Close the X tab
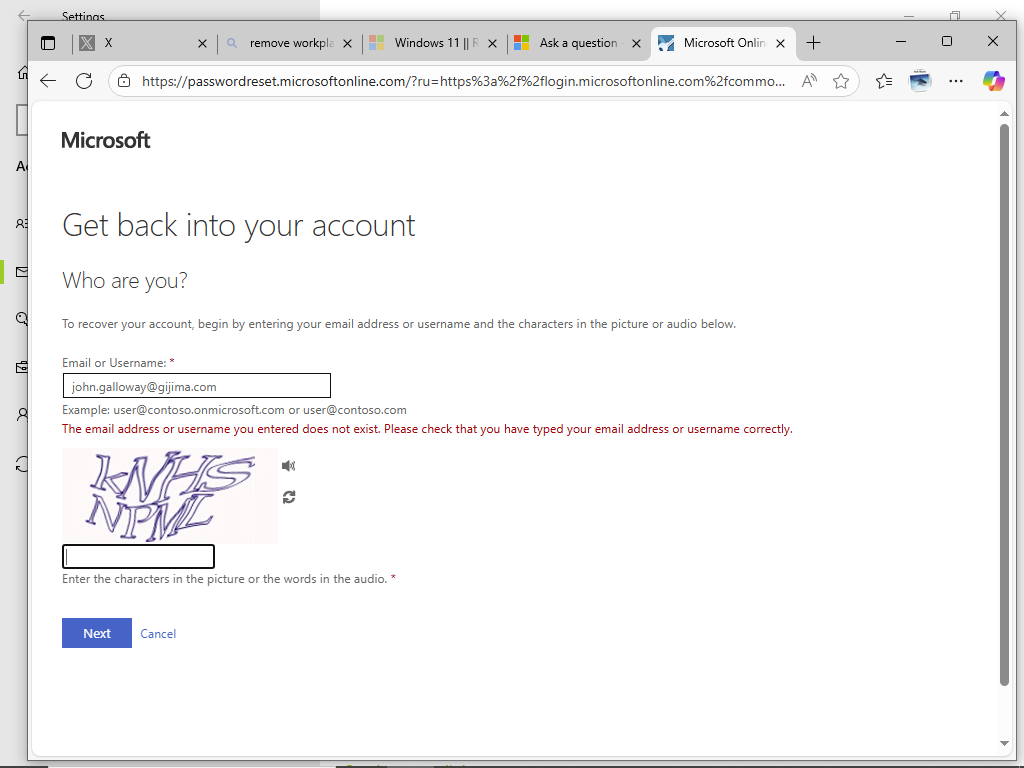 click(x=202, y=44)
